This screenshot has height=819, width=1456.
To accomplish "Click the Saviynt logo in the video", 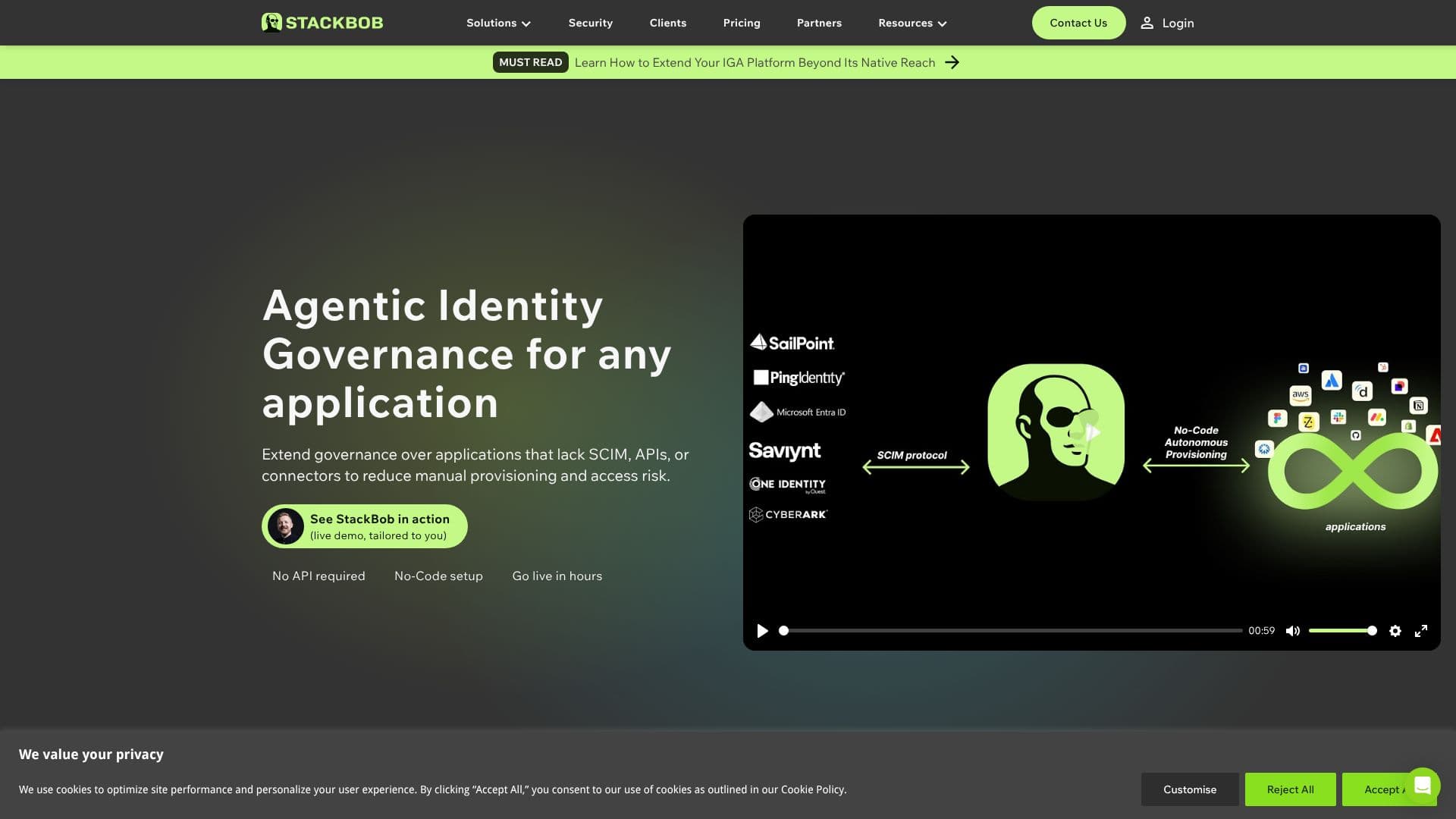I will 784,451.
